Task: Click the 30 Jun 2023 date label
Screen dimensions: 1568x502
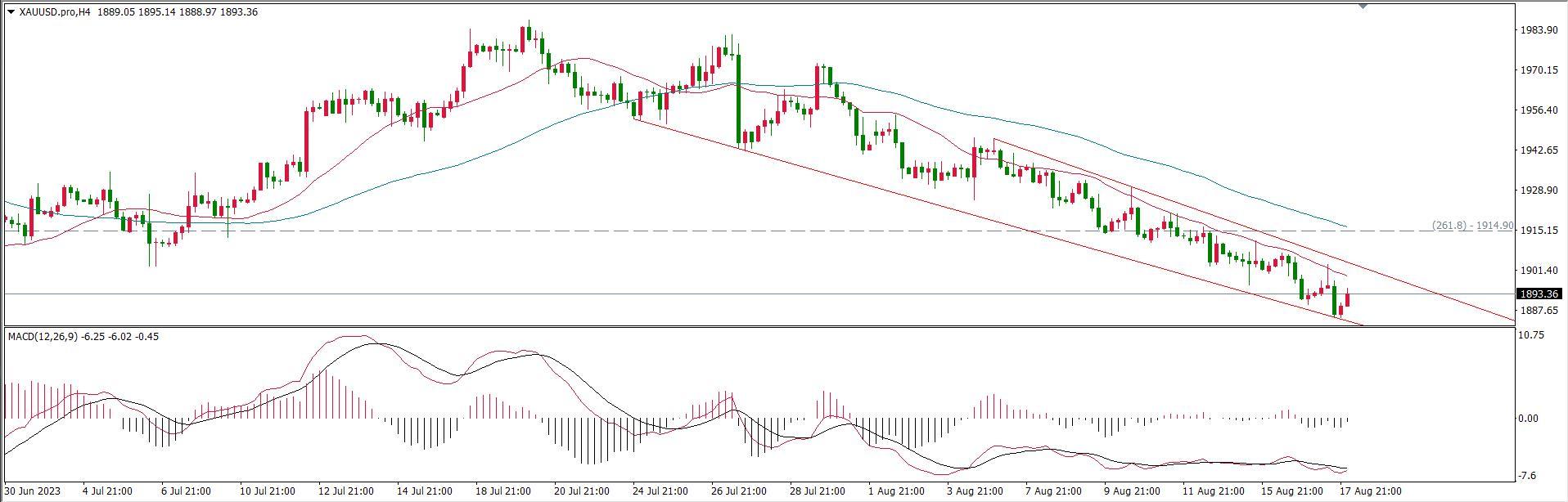Action: click(32, 491)
